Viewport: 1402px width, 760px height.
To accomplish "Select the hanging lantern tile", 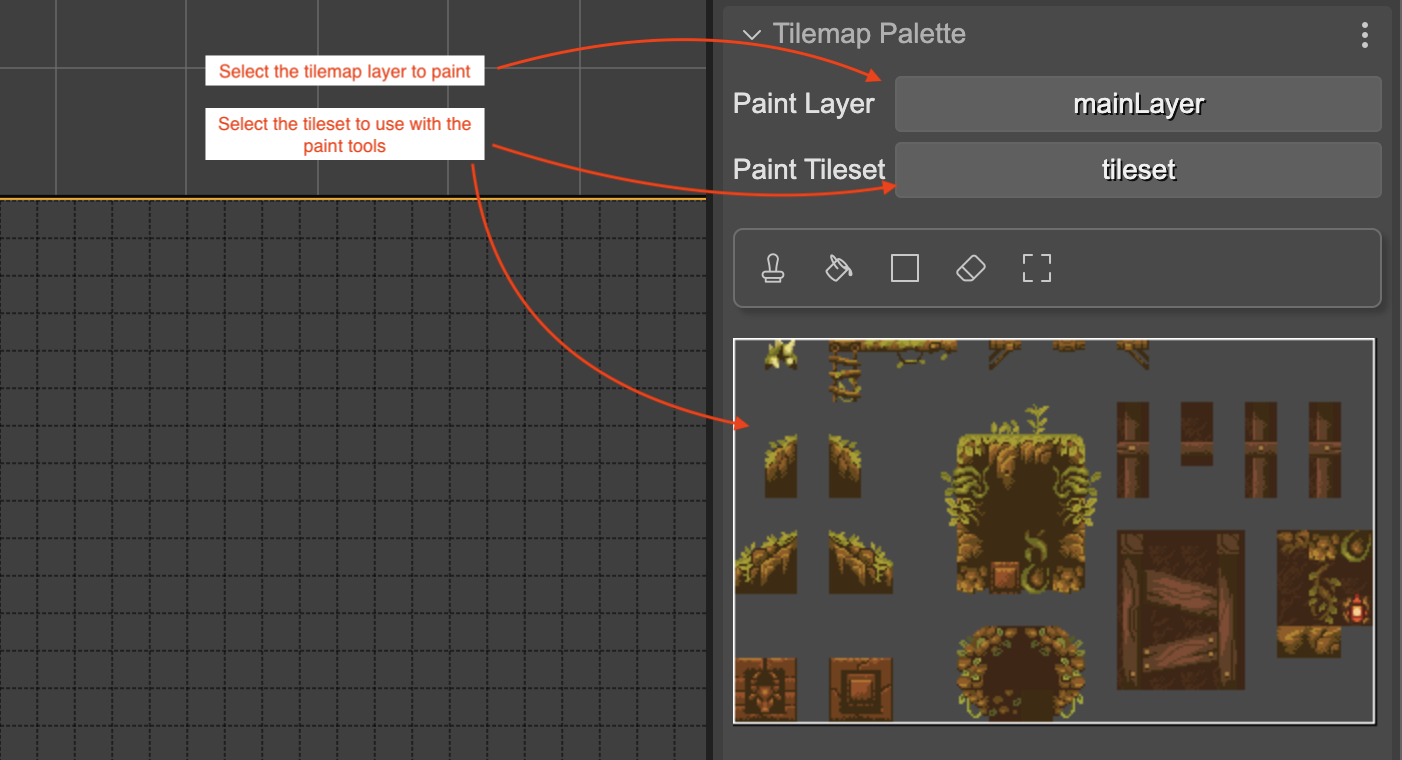I will click(x=1355, y=608).
